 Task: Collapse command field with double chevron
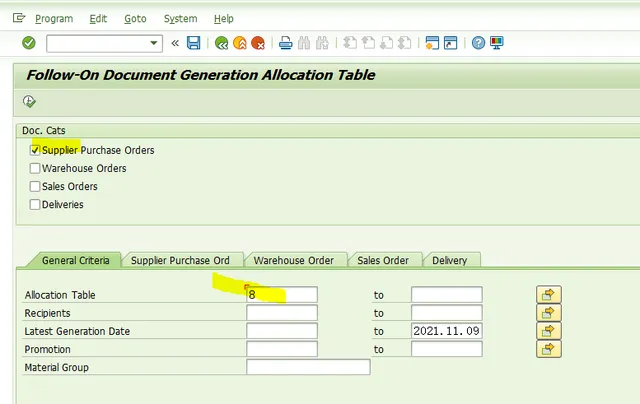[175, 43]
